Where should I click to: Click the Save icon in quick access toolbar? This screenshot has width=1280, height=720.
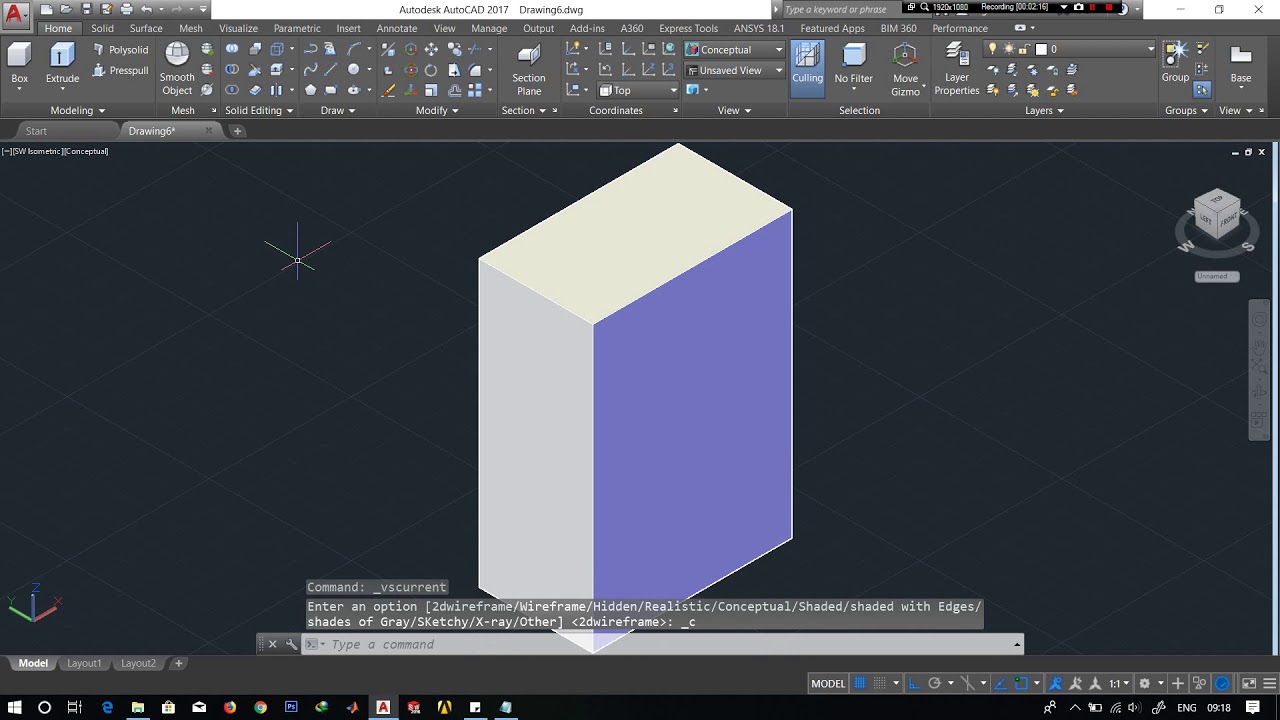coord(87,9)
